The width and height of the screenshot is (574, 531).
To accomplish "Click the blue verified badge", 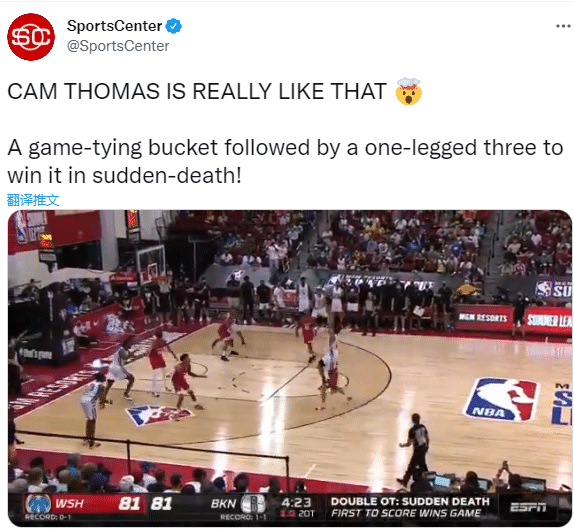I will (174, 26).
